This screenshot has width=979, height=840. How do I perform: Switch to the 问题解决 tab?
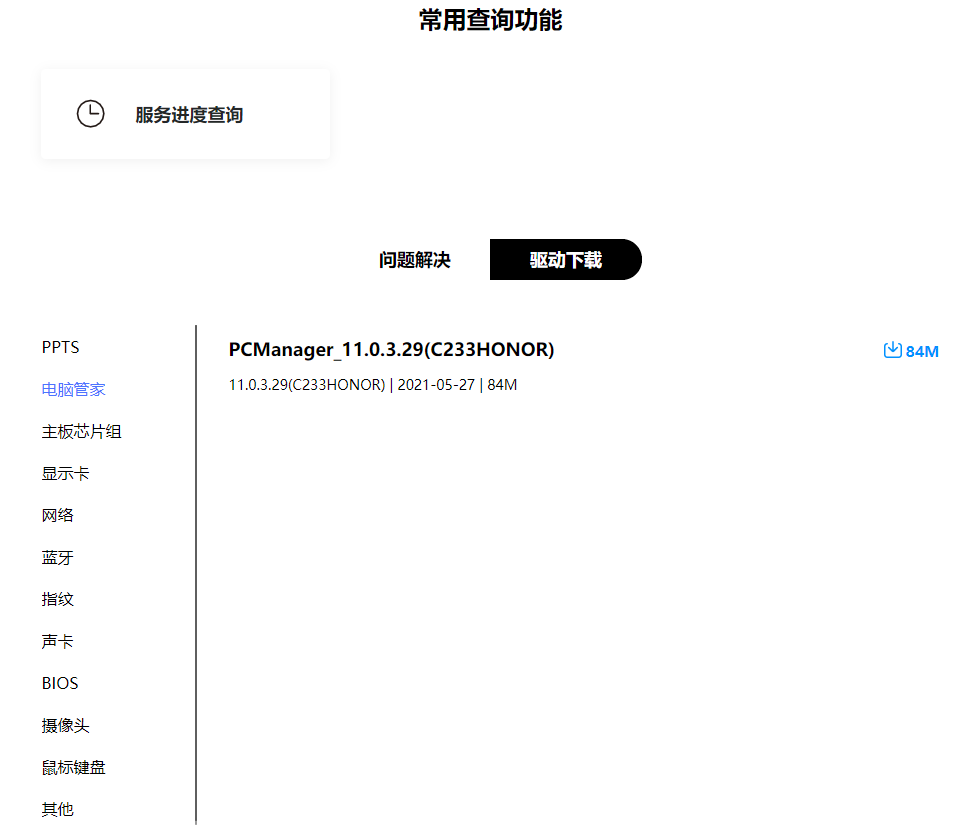point(415,260)
